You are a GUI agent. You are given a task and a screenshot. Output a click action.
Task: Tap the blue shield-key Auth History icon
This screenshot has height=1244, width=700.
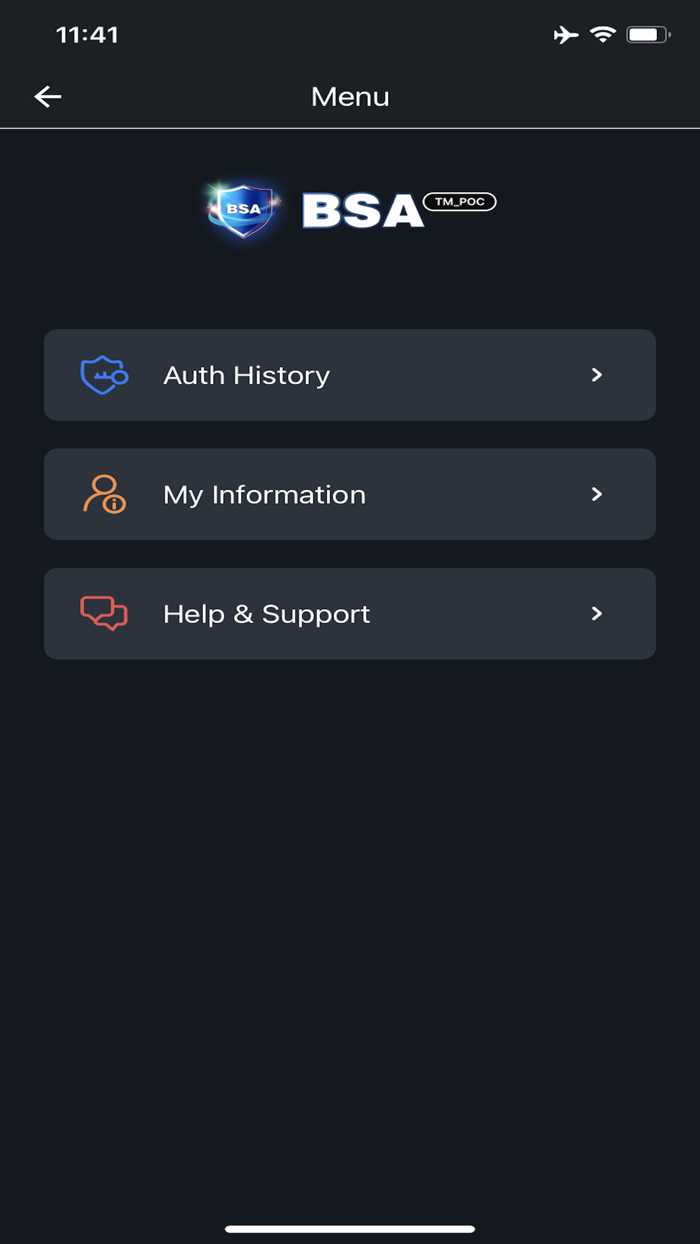(x=104, y=375)
